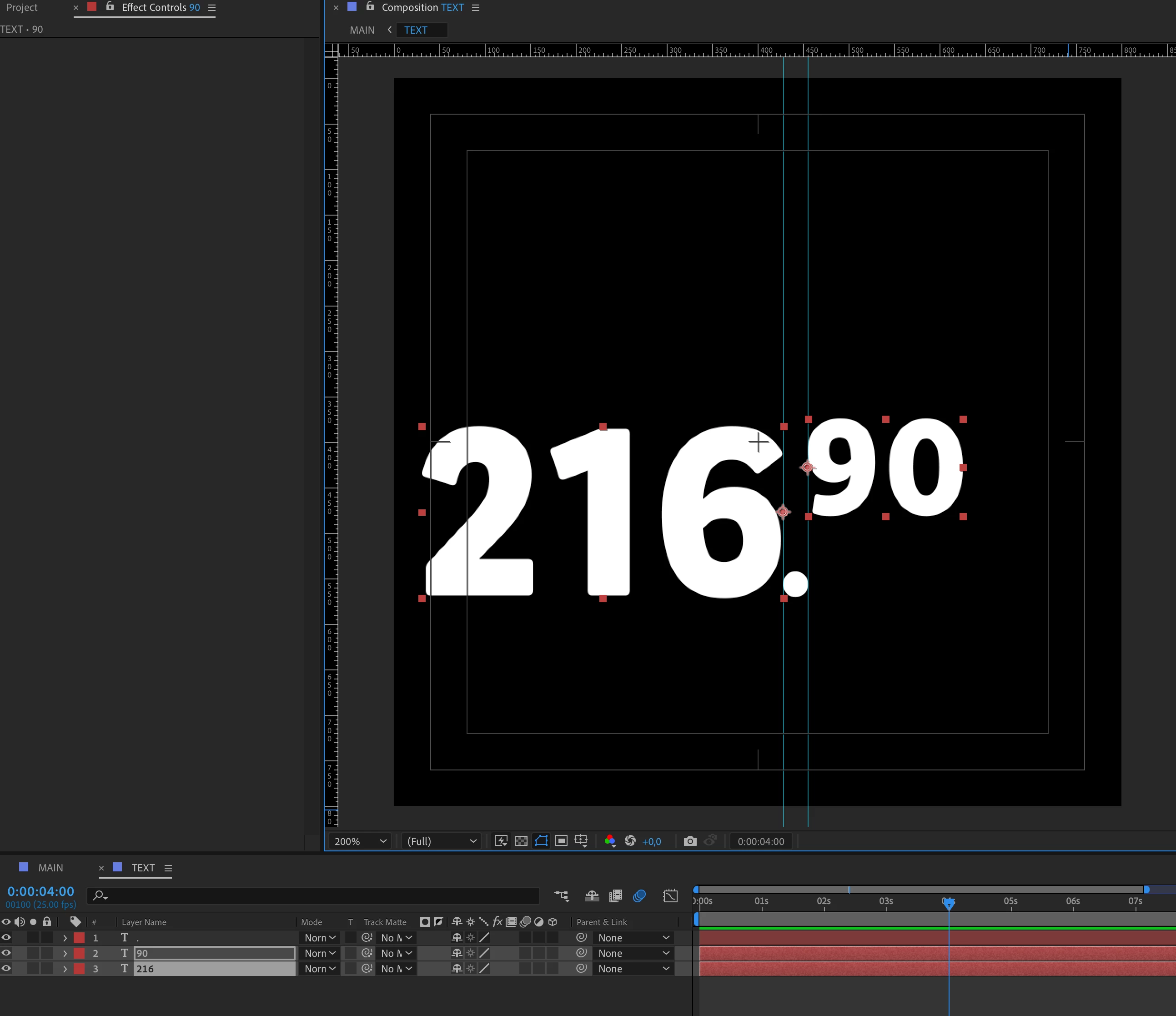Viewport: 1176px width, 1016px height.
Task: Hide layer 3 '216' via eye icon
Action: point(6,968)
